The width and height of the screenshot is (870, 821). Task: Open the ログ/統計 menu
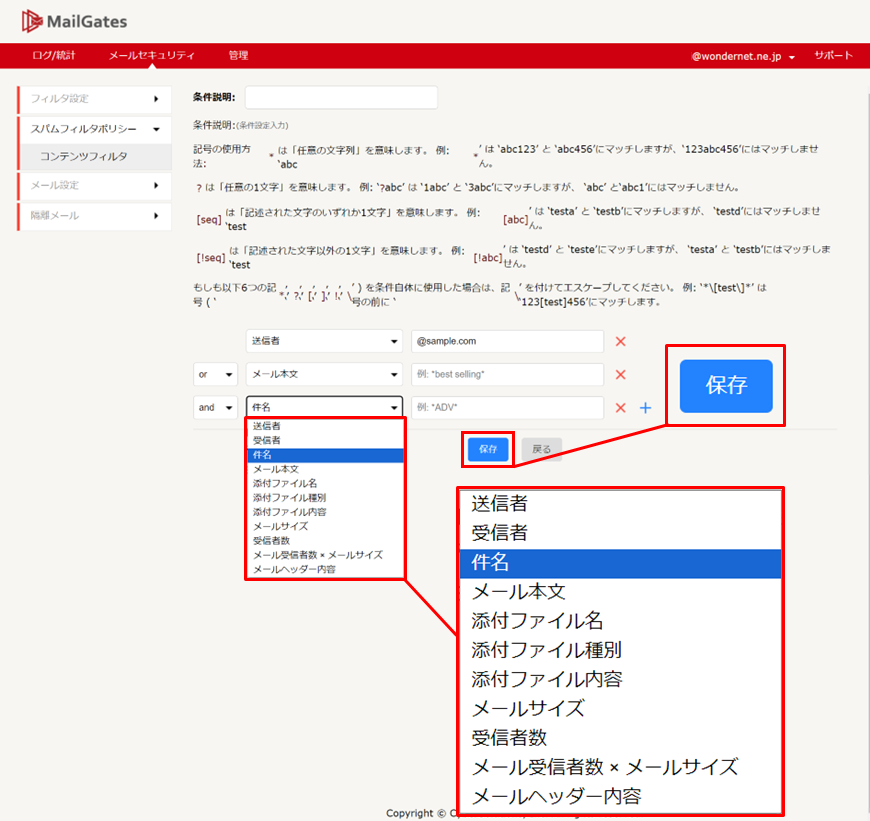pyautogui.click(x=54, y=55)
